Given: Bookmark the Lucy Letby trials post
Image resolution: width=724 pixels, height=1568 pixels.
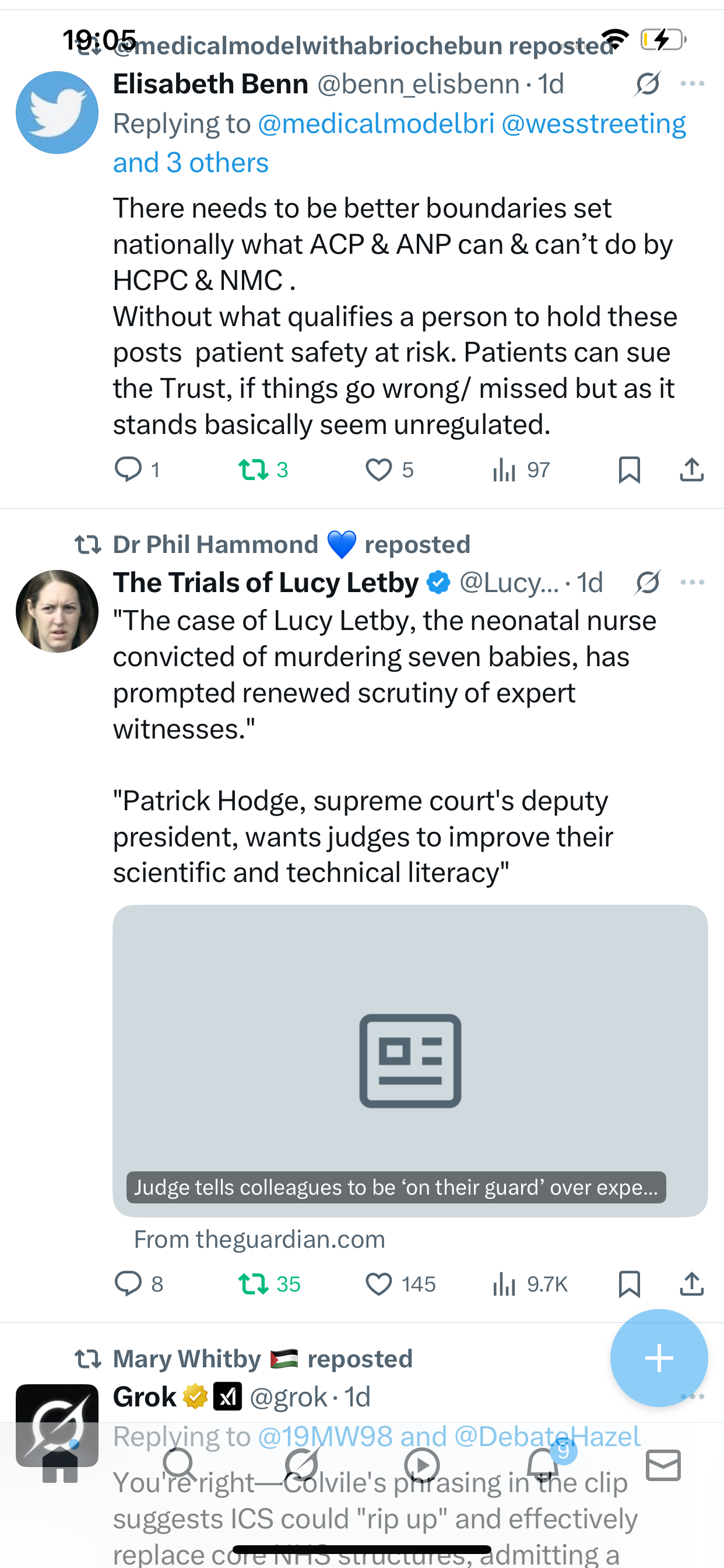Looking at the screenshot, I should (629, 1284).
